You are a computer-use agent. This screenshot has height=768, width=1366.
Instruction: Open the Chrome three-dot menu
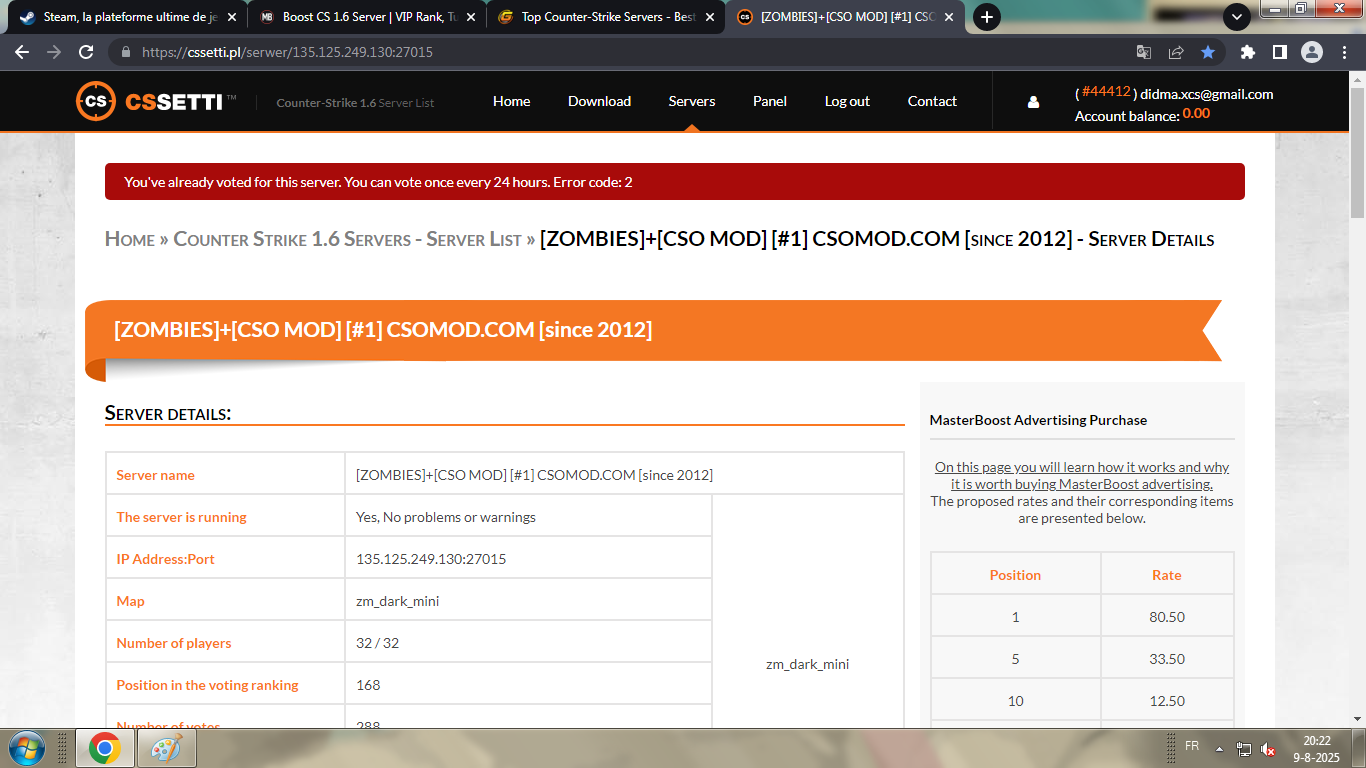coord(1342,52)
